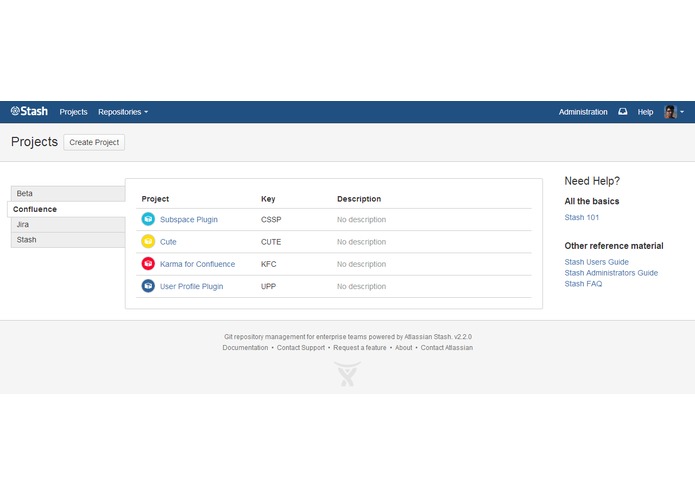The width and height of the screenshot is (695, 494).
Task: Click the Description column header
Action: click(359, 199)
